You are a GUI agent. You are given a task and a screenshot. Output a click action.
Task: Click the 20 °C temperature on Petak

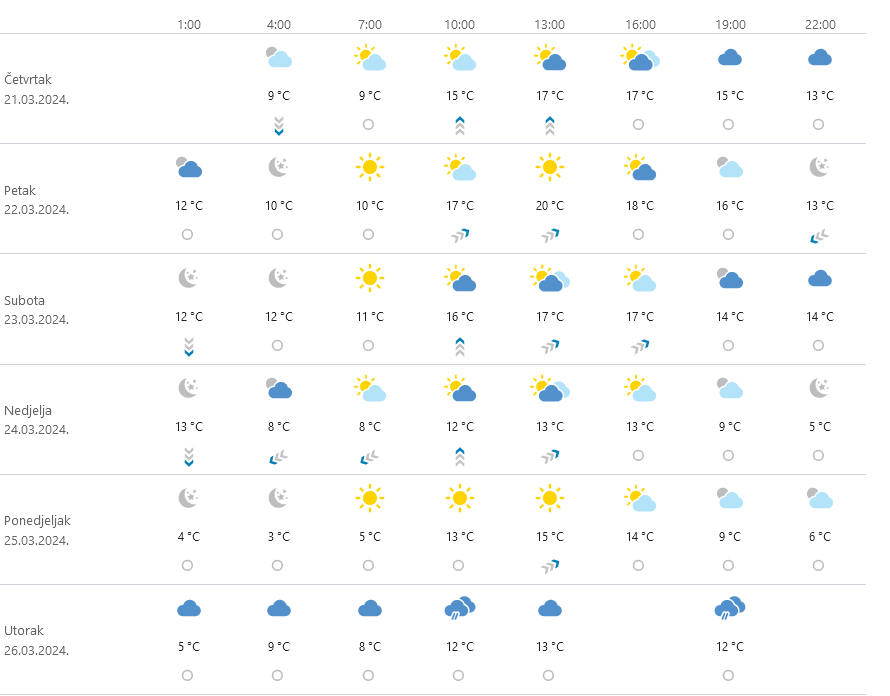pos(549,206)
